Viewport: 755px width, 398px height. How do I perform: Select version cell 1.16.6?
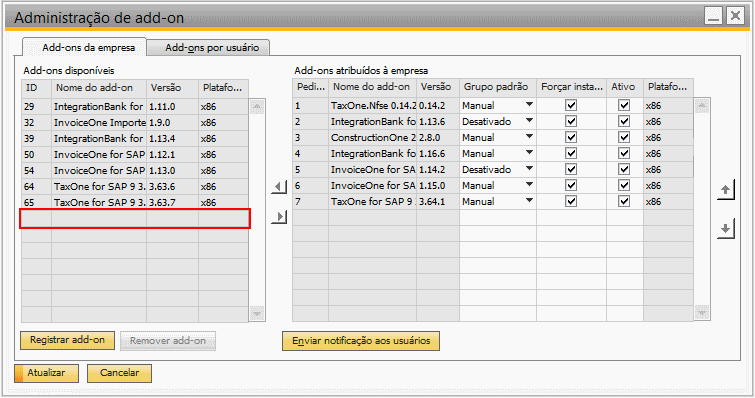(438, 154)
